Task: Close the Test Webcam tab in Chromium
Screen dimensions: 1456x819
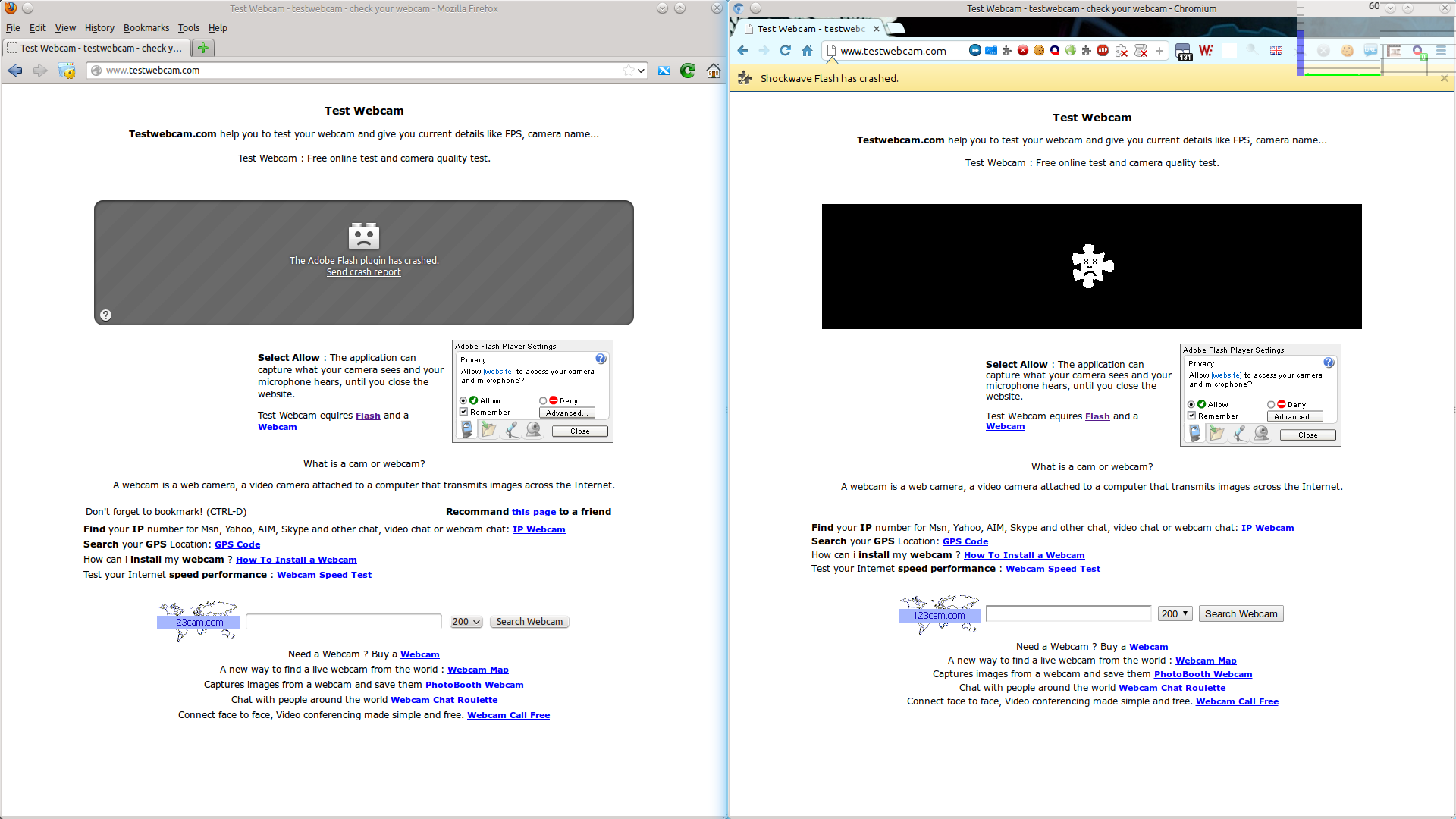Action: pyautogui.click(x=877, y=29)
